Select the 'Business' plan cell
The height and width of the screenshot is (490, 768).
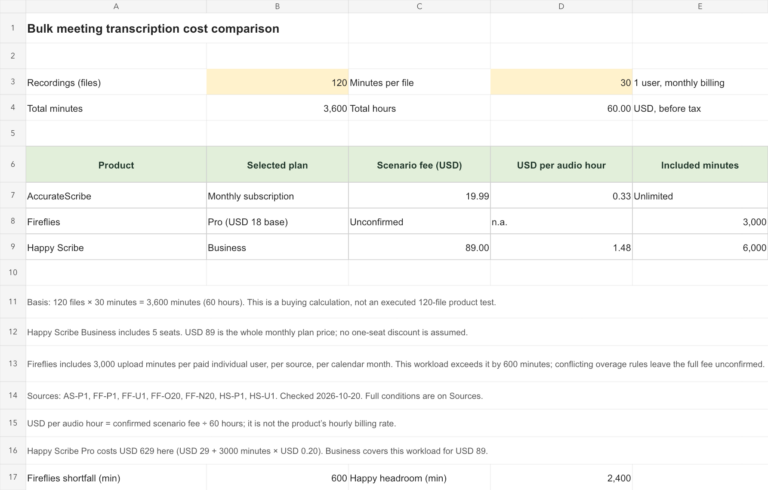(277, 247)
